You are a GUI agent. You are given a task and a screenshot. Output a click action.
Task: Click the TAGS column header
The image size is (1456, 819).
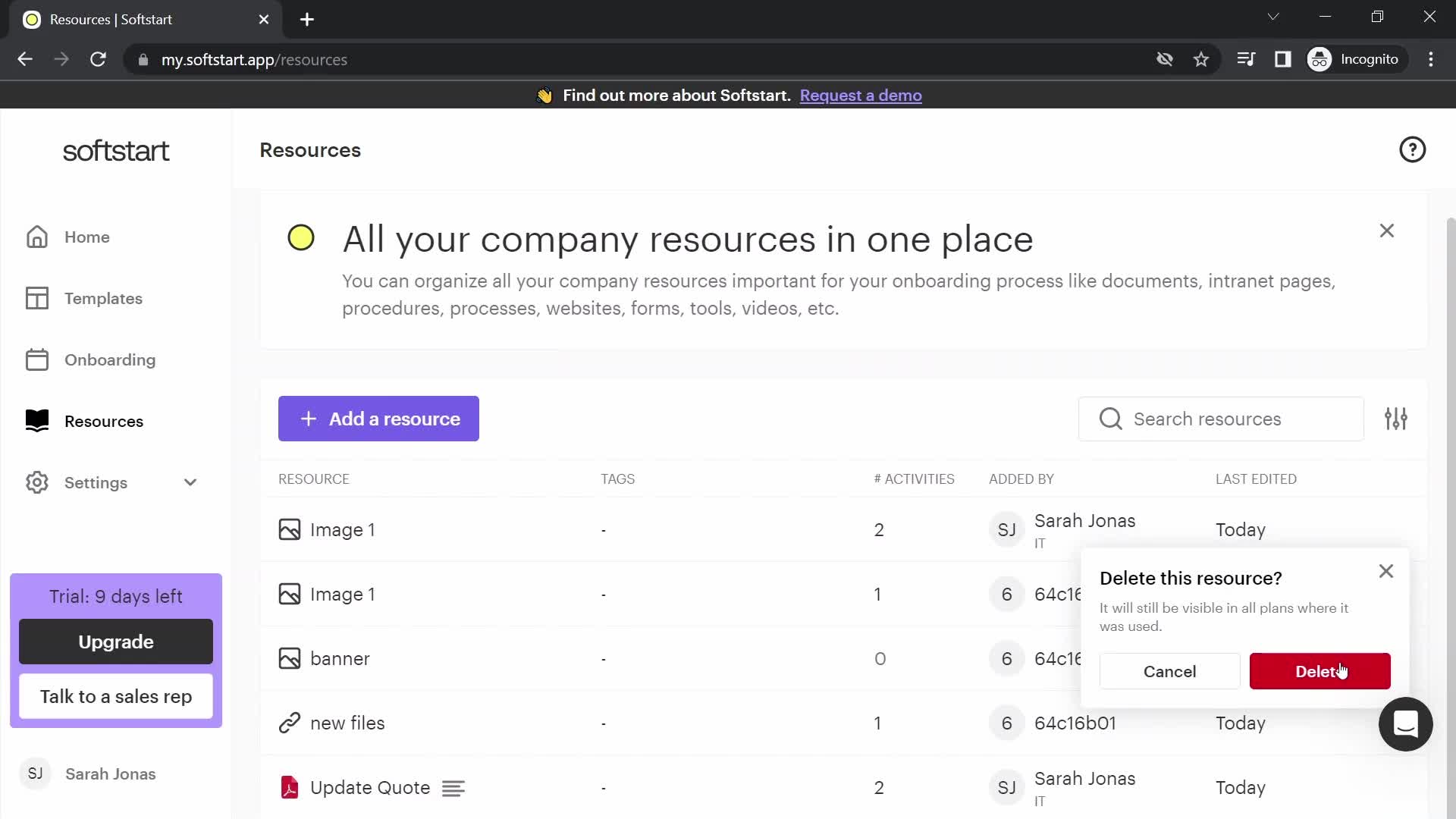point(617,479)
